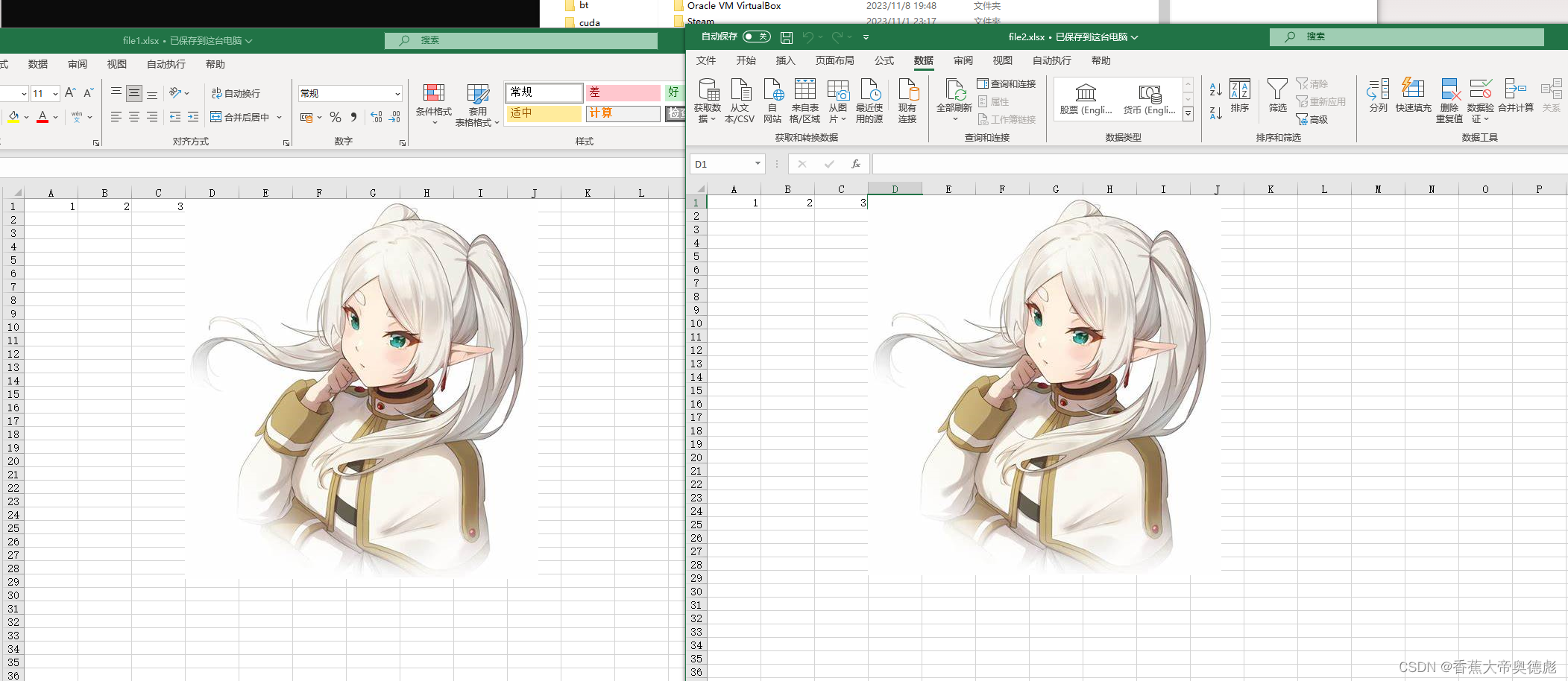Viewport: 1568px width, 681px height.
Task: Select From Table/Range (来自表格/区域) icon
Action: (x=805, y=101)
